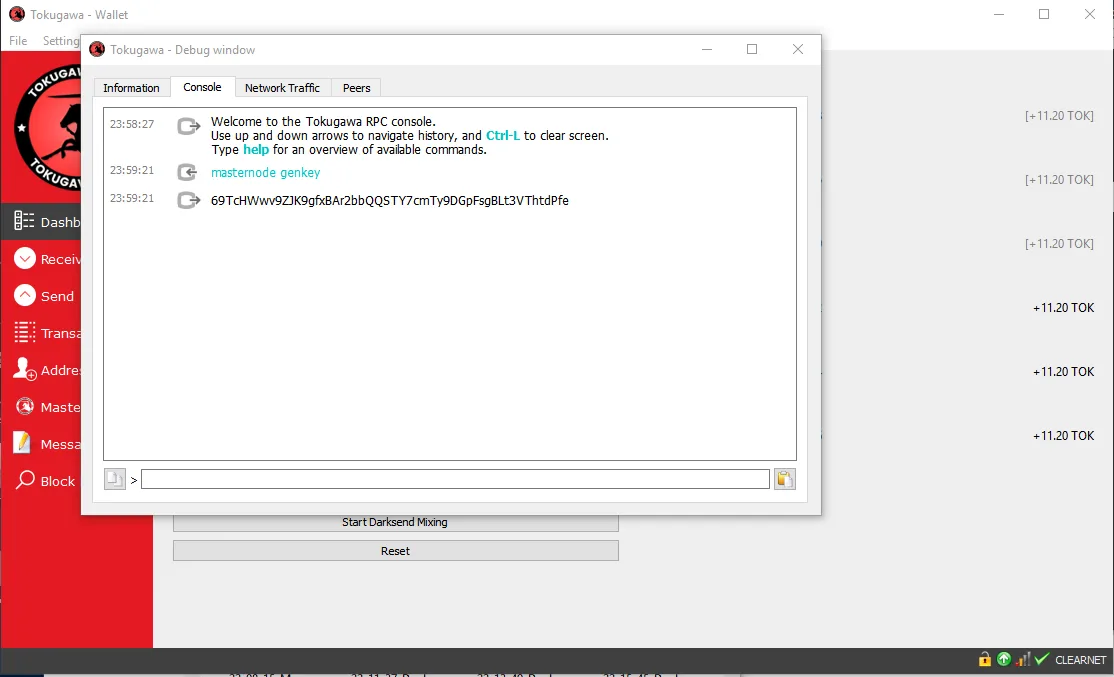Image resolution: width=1114 pixels, height=677 pixels.
Task: Open the Block explorer search icon in the sidebar
Action: (x=25, y=480)
